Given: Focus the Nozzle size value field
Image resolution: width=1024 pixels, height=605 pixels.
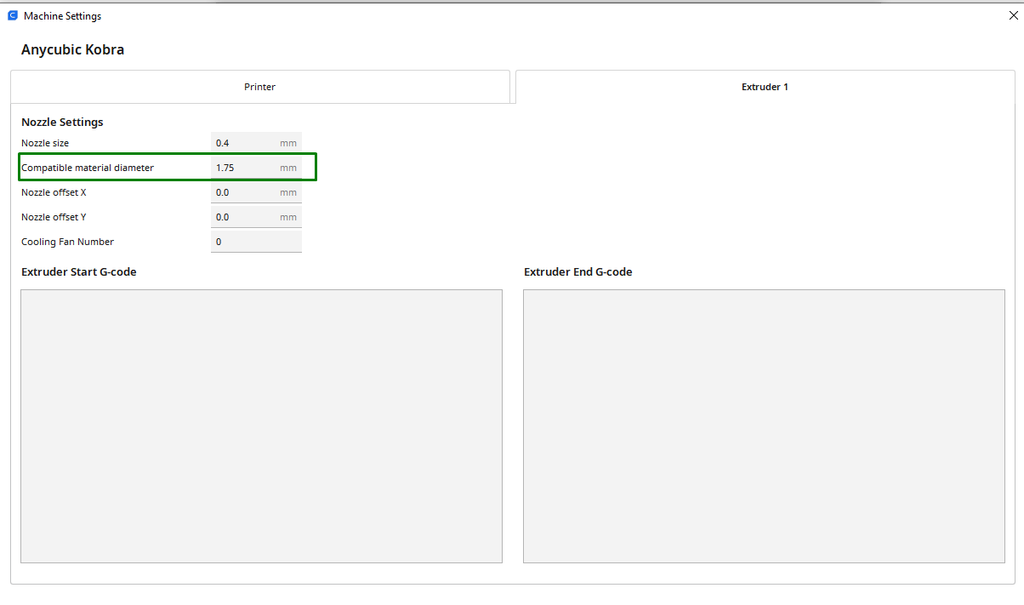Looking at the screenshot, I should (256, 143).
